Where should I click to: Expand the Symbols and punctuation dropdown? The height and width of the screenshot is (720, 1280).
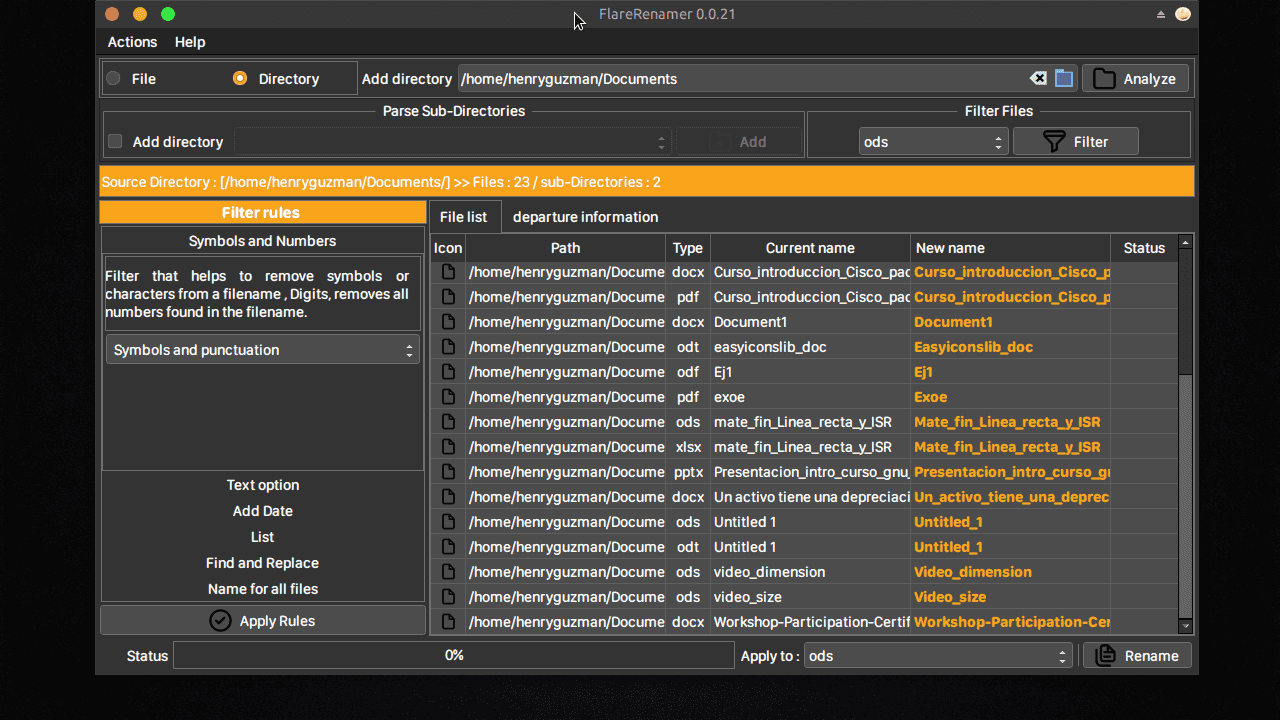coord(262,350)
